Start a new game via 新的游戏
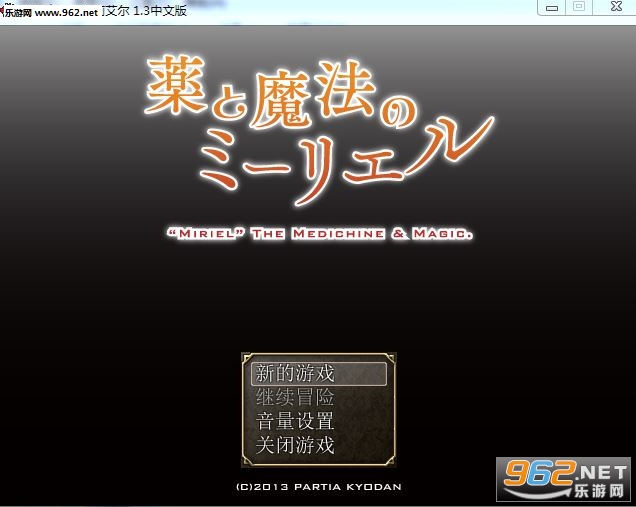The height and width of the screenshot is (507, 636). 319,373
